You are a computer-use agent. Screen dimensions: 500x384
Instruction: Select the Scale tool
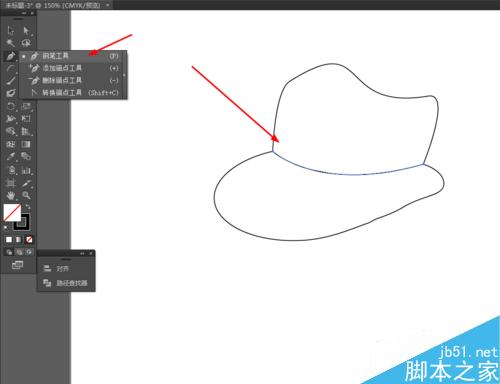tap(26, 106)
